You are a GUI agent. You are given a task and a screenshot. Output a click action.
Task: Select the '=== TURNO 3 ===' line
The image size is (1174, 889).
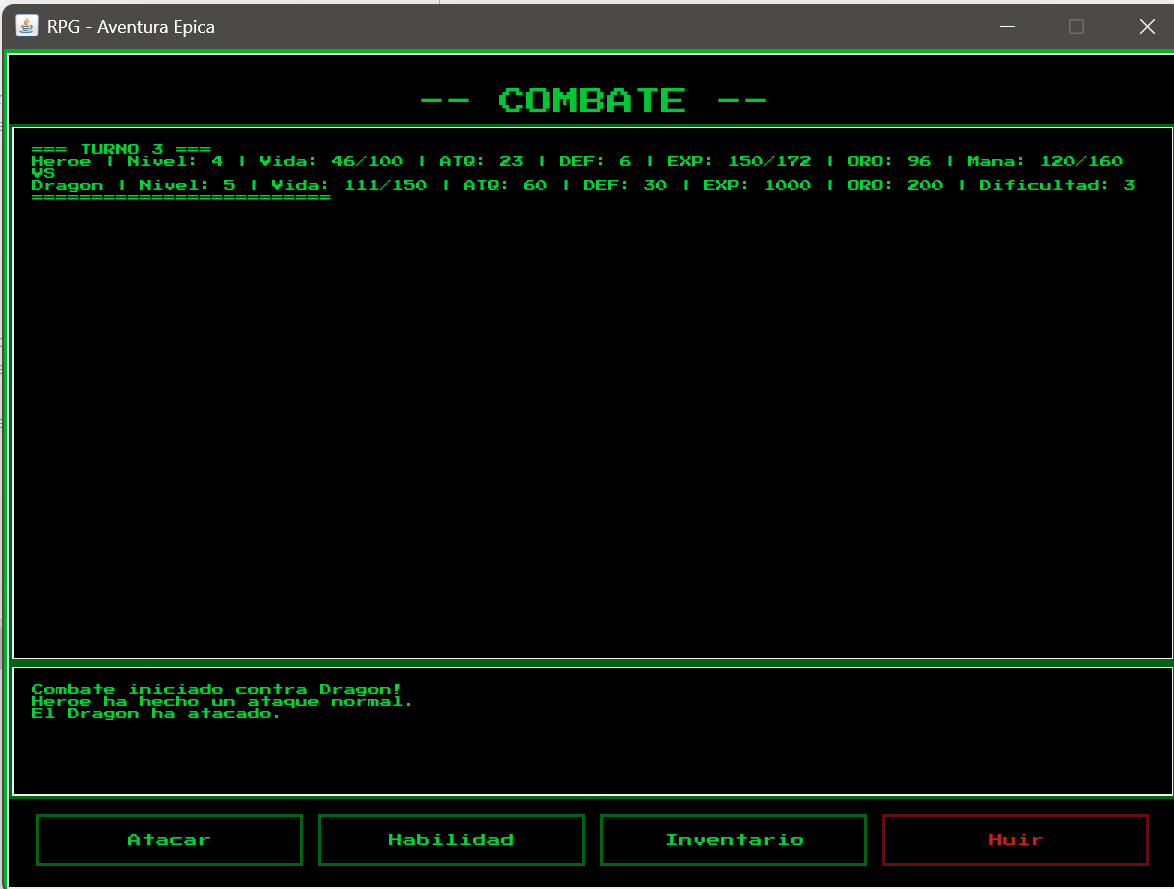[x=121, y=148]
